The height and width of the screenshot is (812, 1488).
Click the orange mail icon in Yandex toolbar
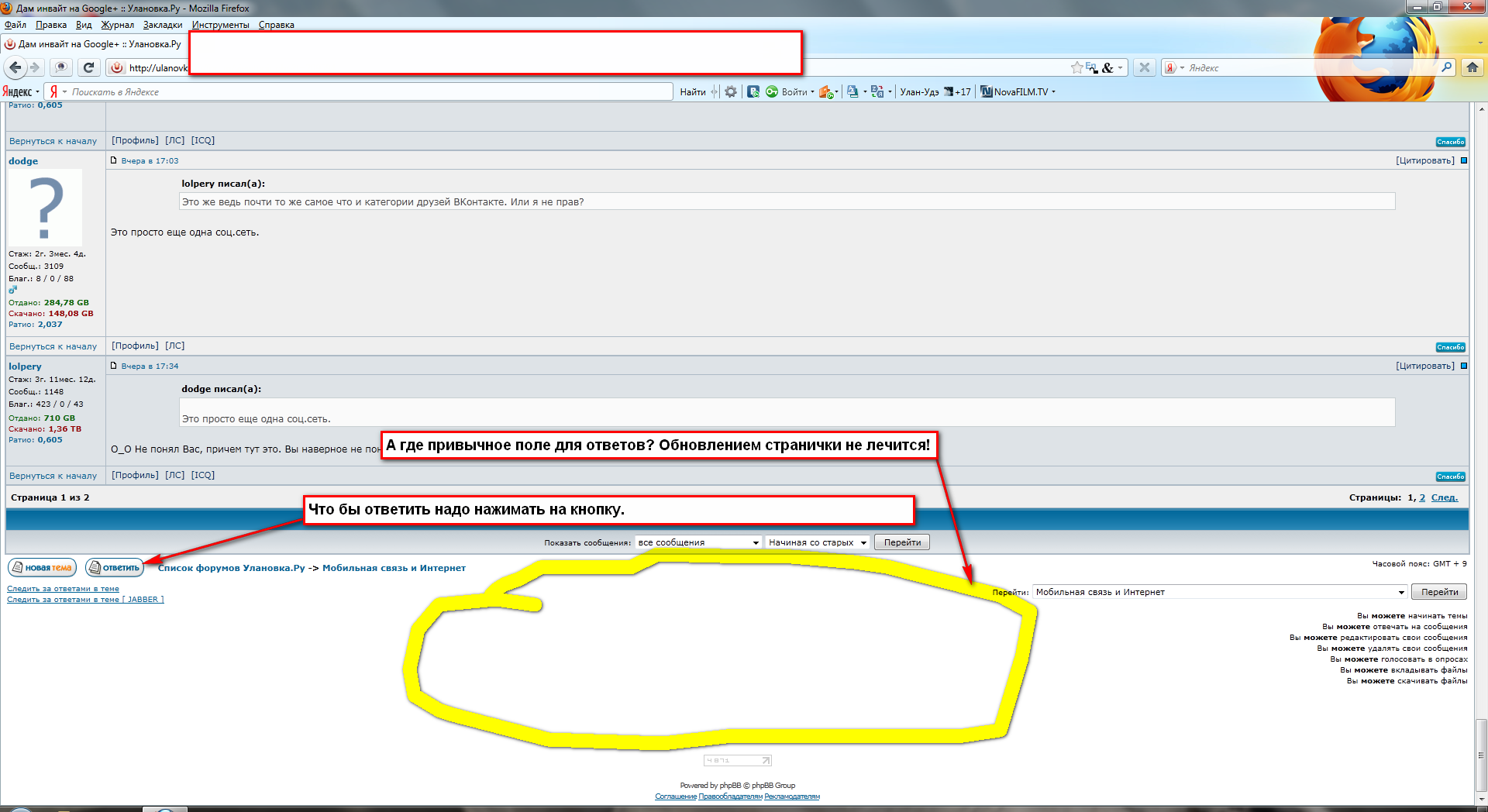(x=826, y=92)
